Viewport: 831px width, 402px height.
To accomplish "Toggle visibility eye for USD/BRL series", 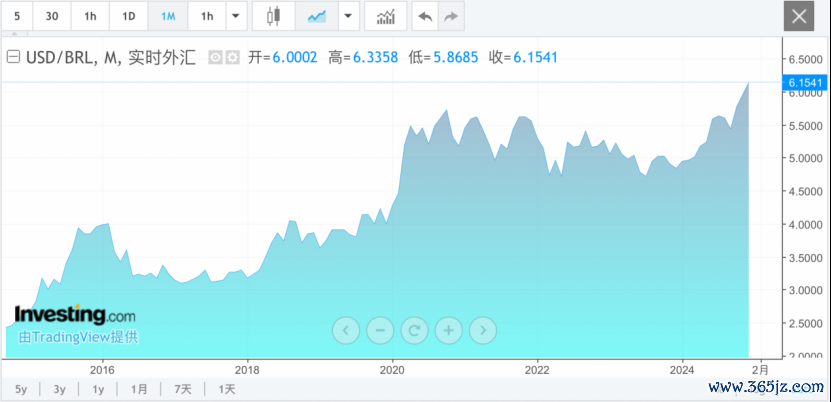I will pyautogui.click(x=215, y=57).
